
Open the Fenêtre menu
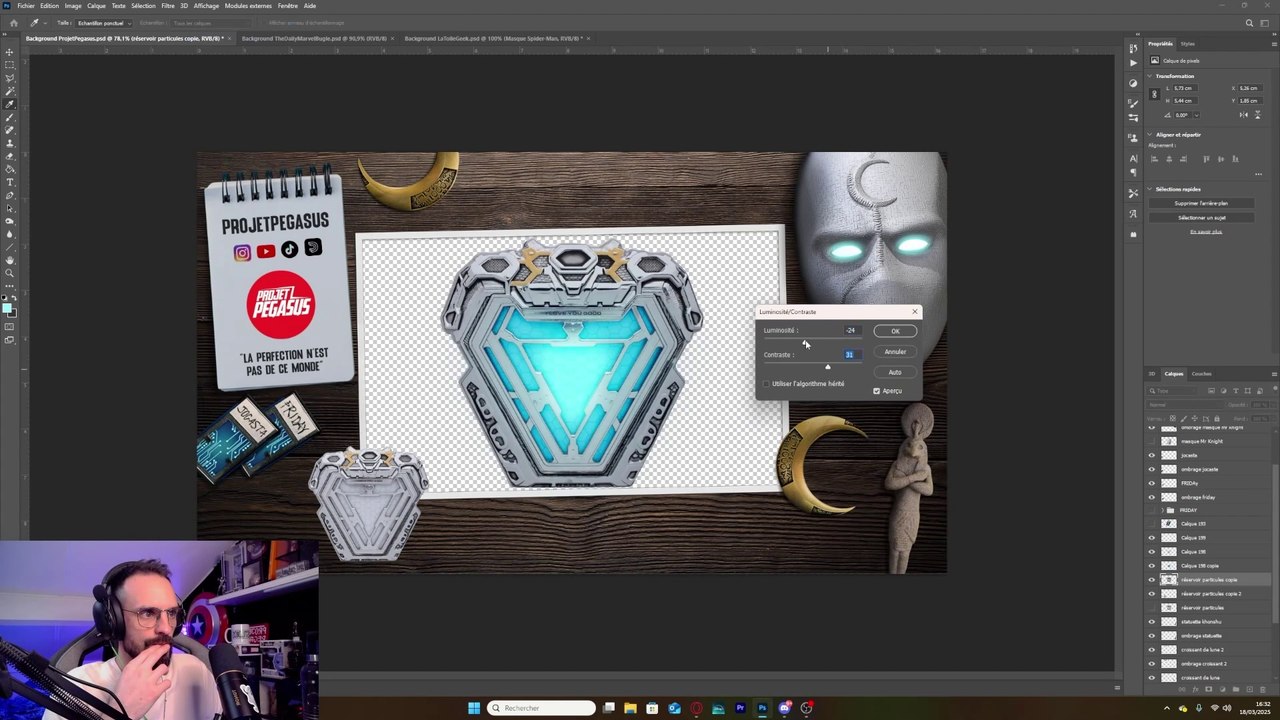(287, 6)
